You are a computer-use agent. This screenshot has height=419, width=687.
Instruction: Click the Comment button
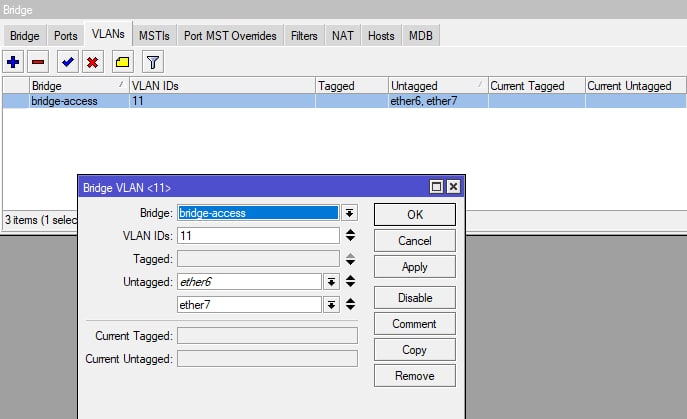[415, 324]
